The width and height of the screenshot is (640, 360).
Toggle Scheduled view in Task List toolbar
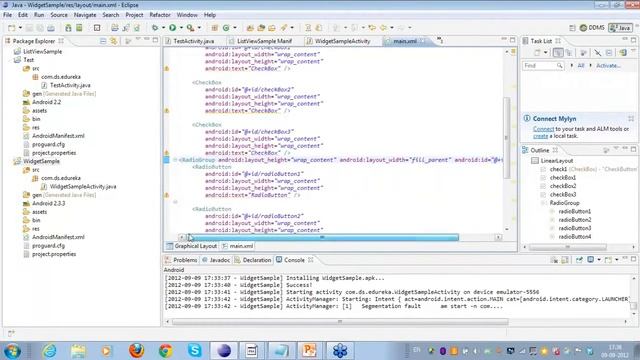569,53
